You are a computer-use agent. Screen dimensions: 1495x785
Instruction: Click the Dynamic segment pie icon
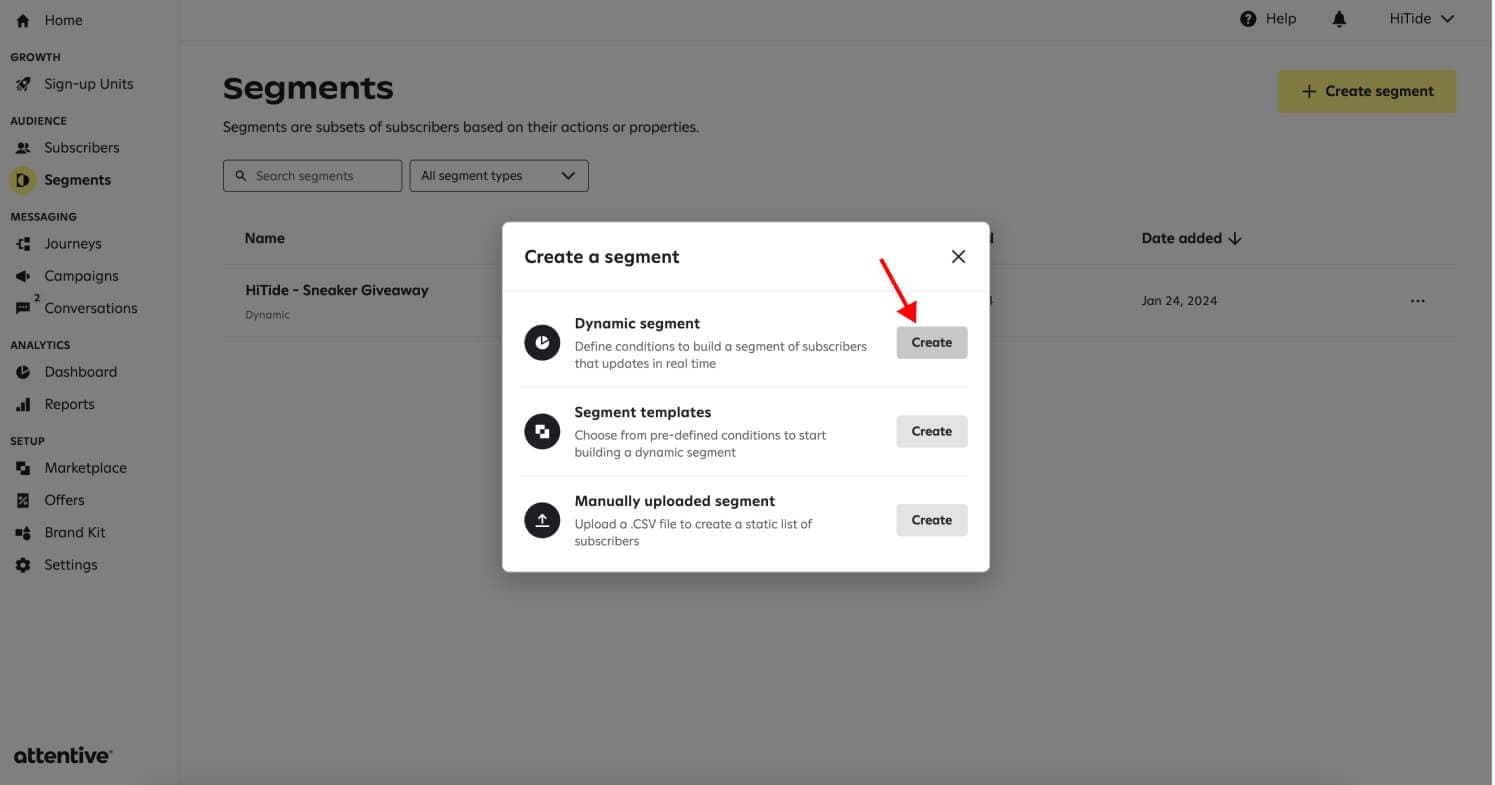point(542,343)
